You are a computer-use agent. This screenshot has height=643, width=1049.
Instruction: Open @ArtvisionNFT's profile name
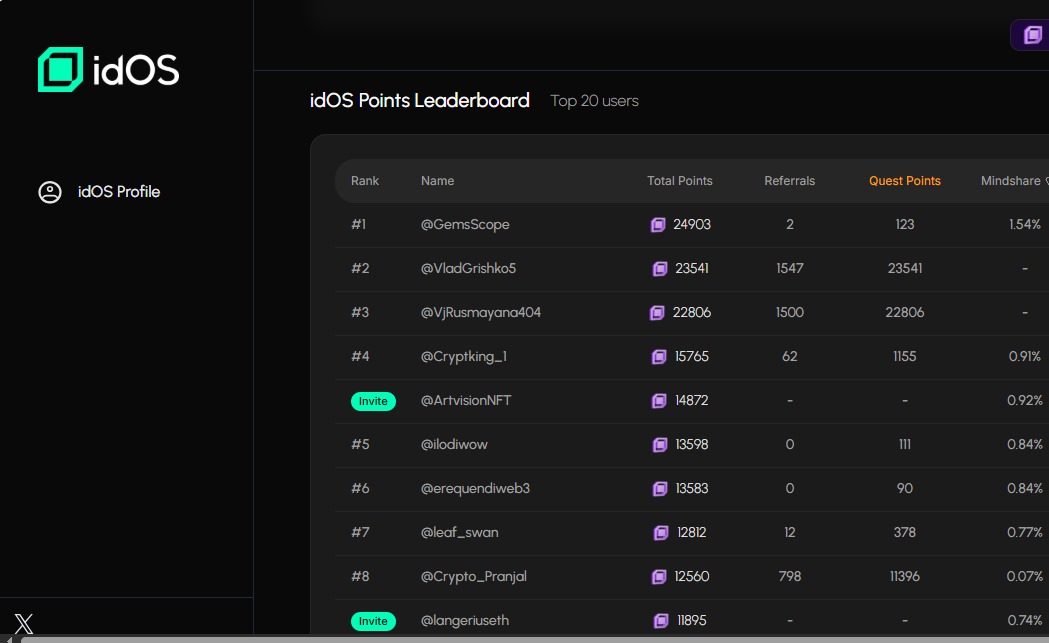click(x=466, y=400)
